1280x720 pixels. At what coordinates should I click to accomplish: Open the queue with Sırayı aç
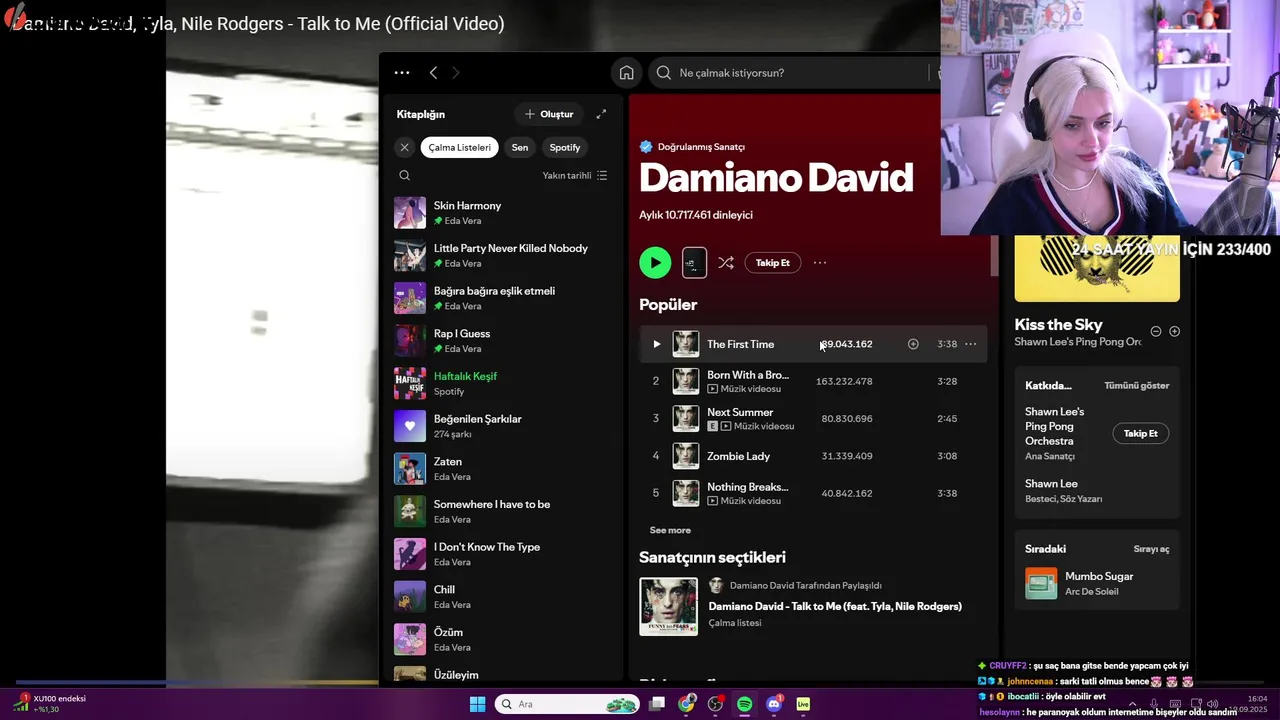tap(1151, 549)
